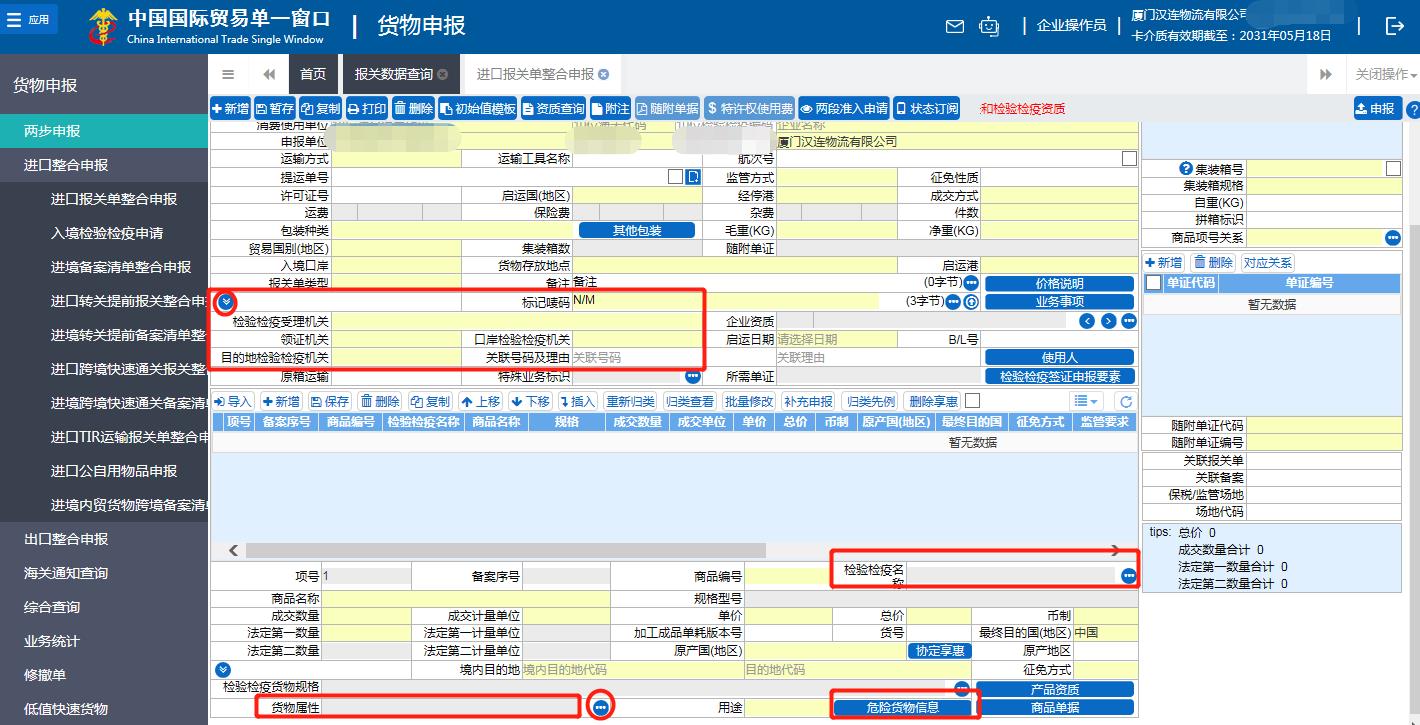Screen dimensions: 1420x725
Task: Open 危险货物信息 dangerous goods info
Action: (x=903, y=707)
